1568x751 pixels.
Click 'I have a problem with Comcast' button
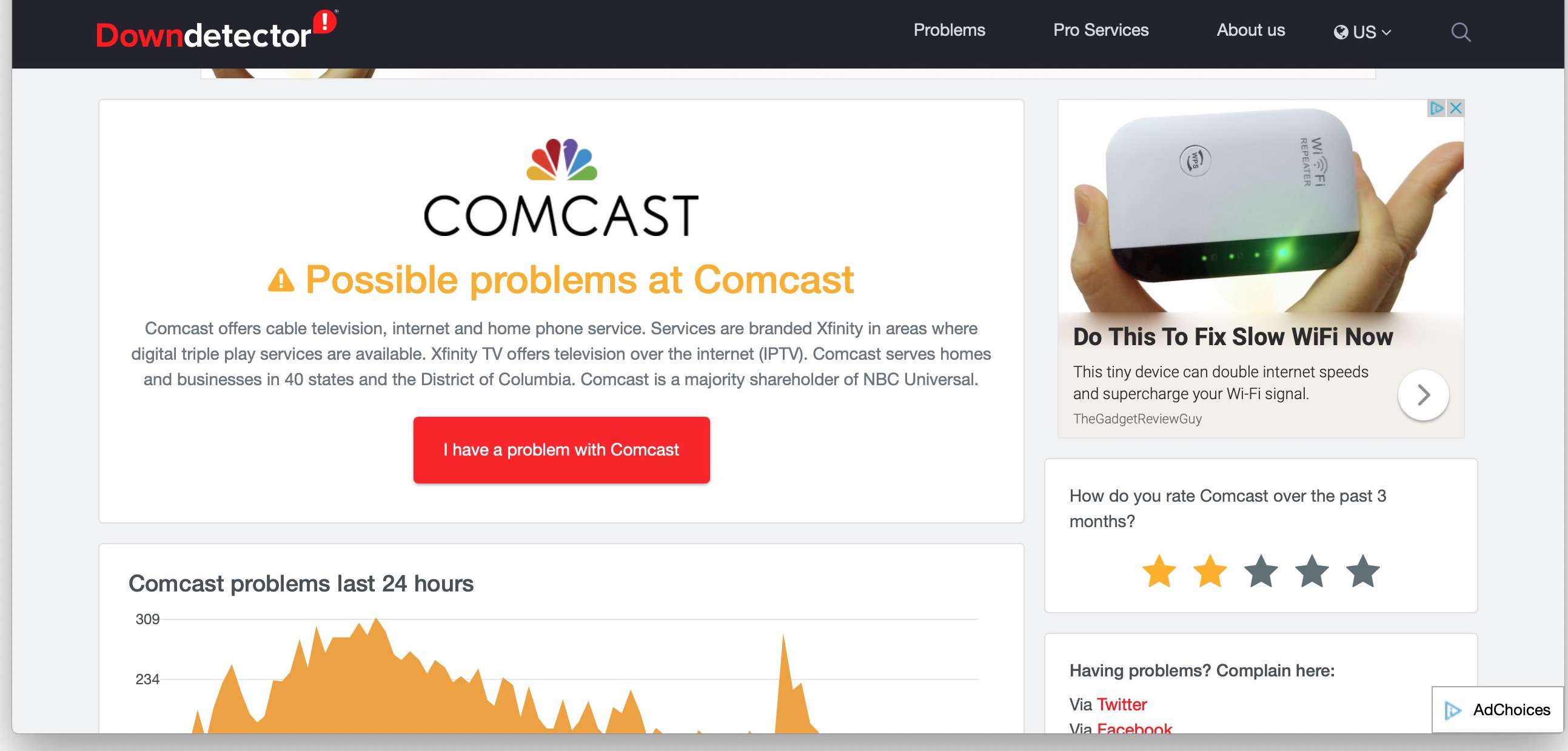coord(561,449)
